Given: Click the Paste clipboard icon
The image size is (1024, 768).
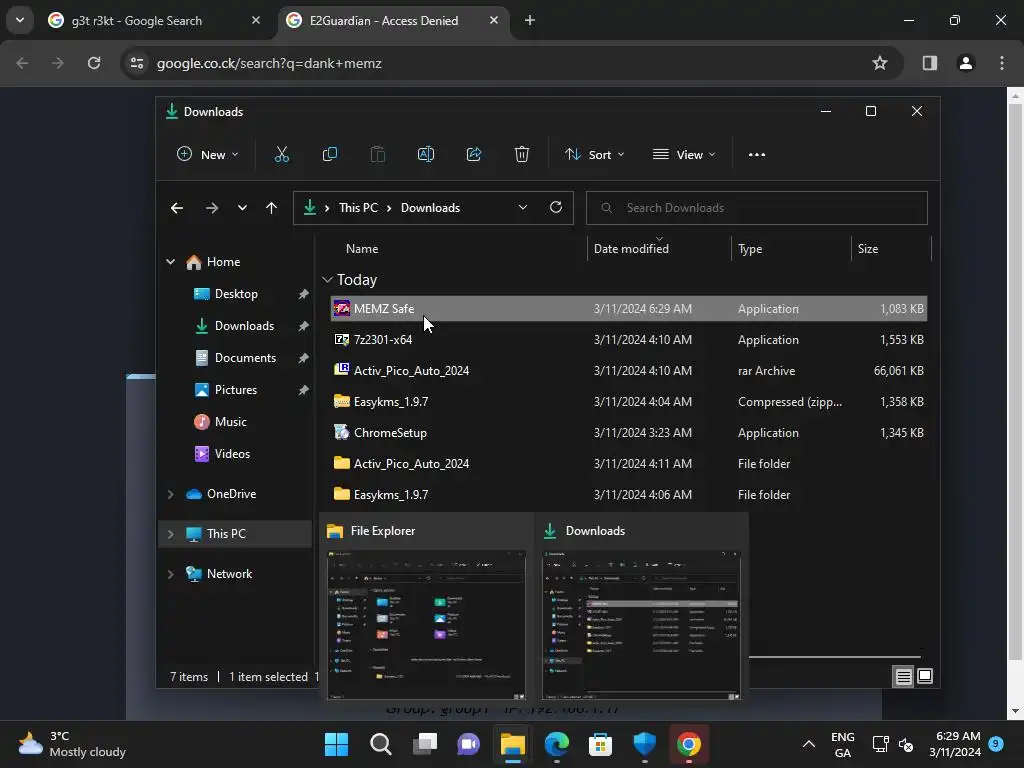Looking at the screenshot, I should point(377,155).
